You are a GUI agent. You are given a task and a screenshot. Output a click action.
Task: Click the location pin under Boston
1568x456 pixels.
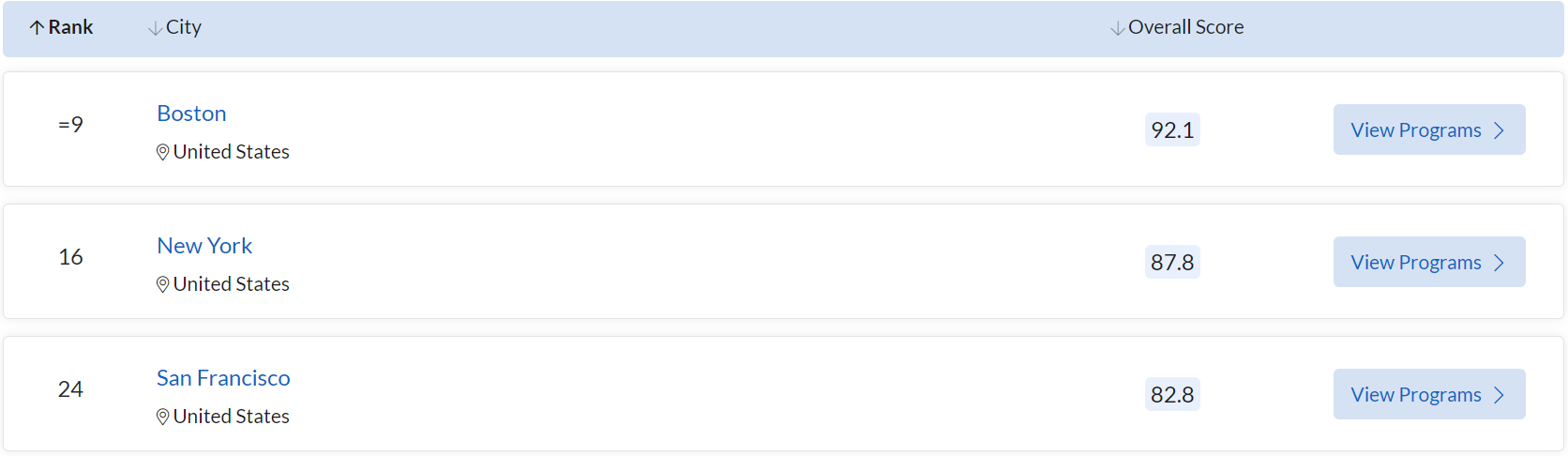pos(162,152)
